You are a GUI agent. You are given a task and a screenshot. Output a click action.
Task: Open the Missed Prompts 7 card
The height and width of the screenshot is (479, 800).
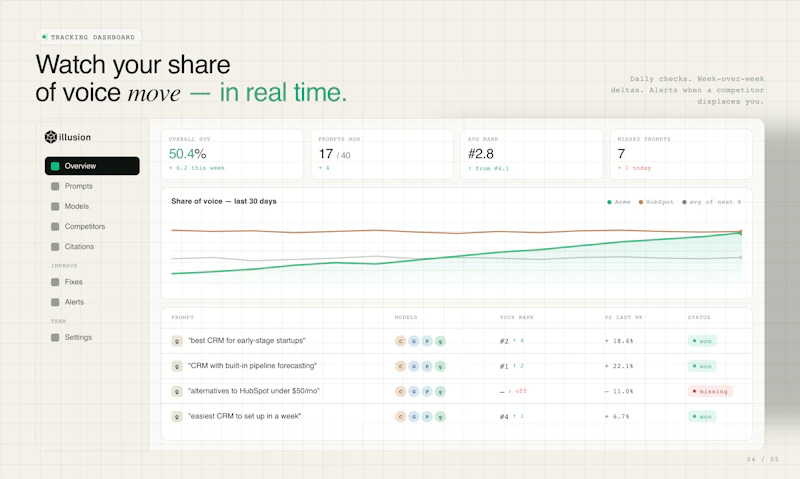click(681, 154)
